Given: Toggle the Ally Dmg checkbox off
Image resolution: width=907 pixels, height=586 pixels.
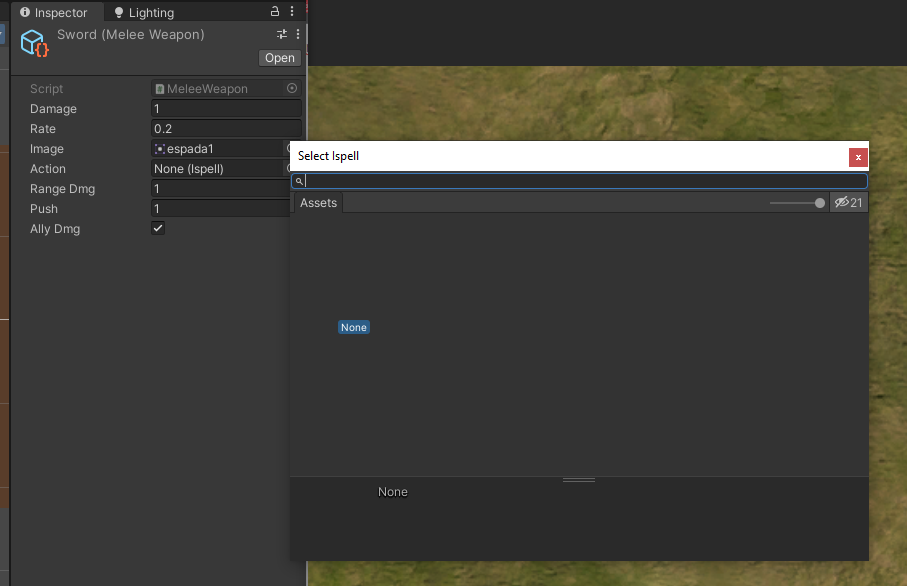Looking at the screenshot, I should pos(157,228).
